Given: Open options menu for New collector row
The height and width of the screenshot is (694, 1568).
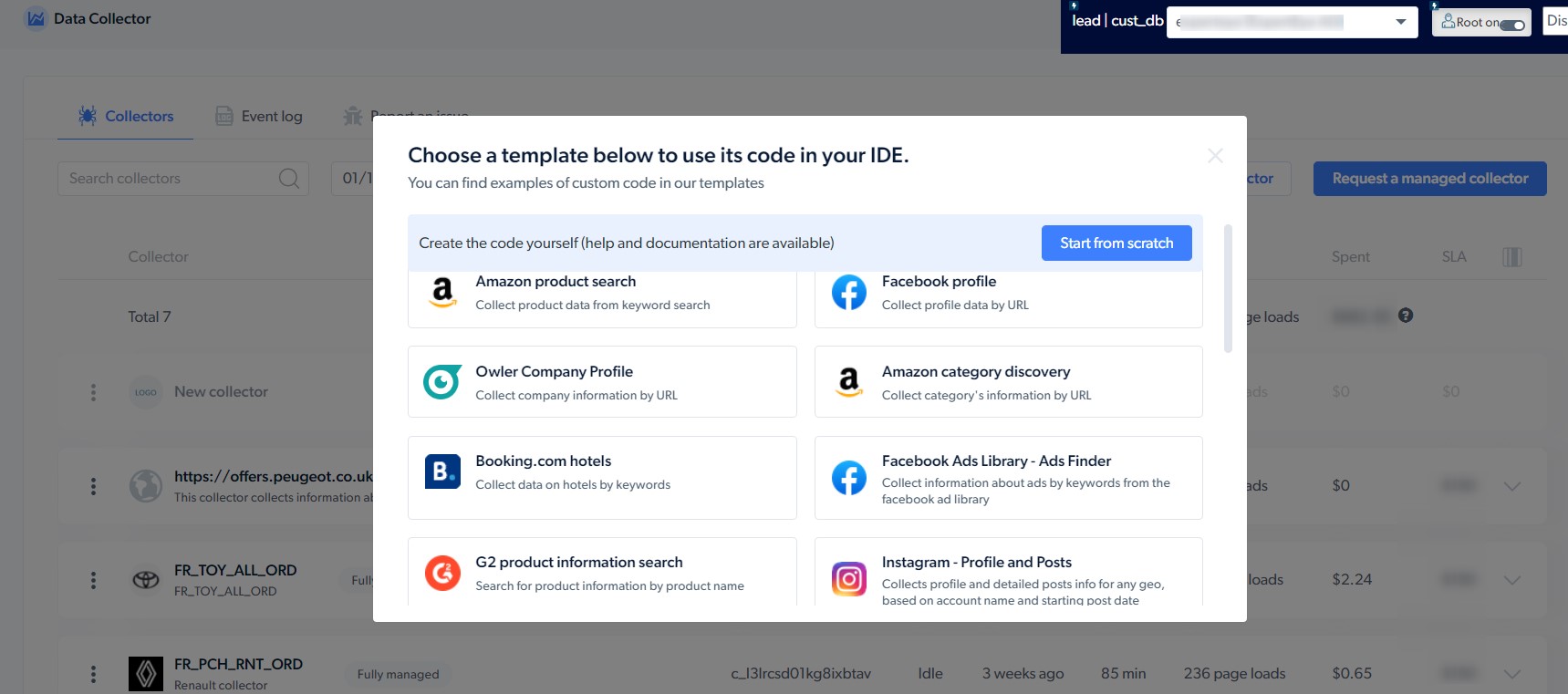Looking at the screenshot, I should point(93,392).
